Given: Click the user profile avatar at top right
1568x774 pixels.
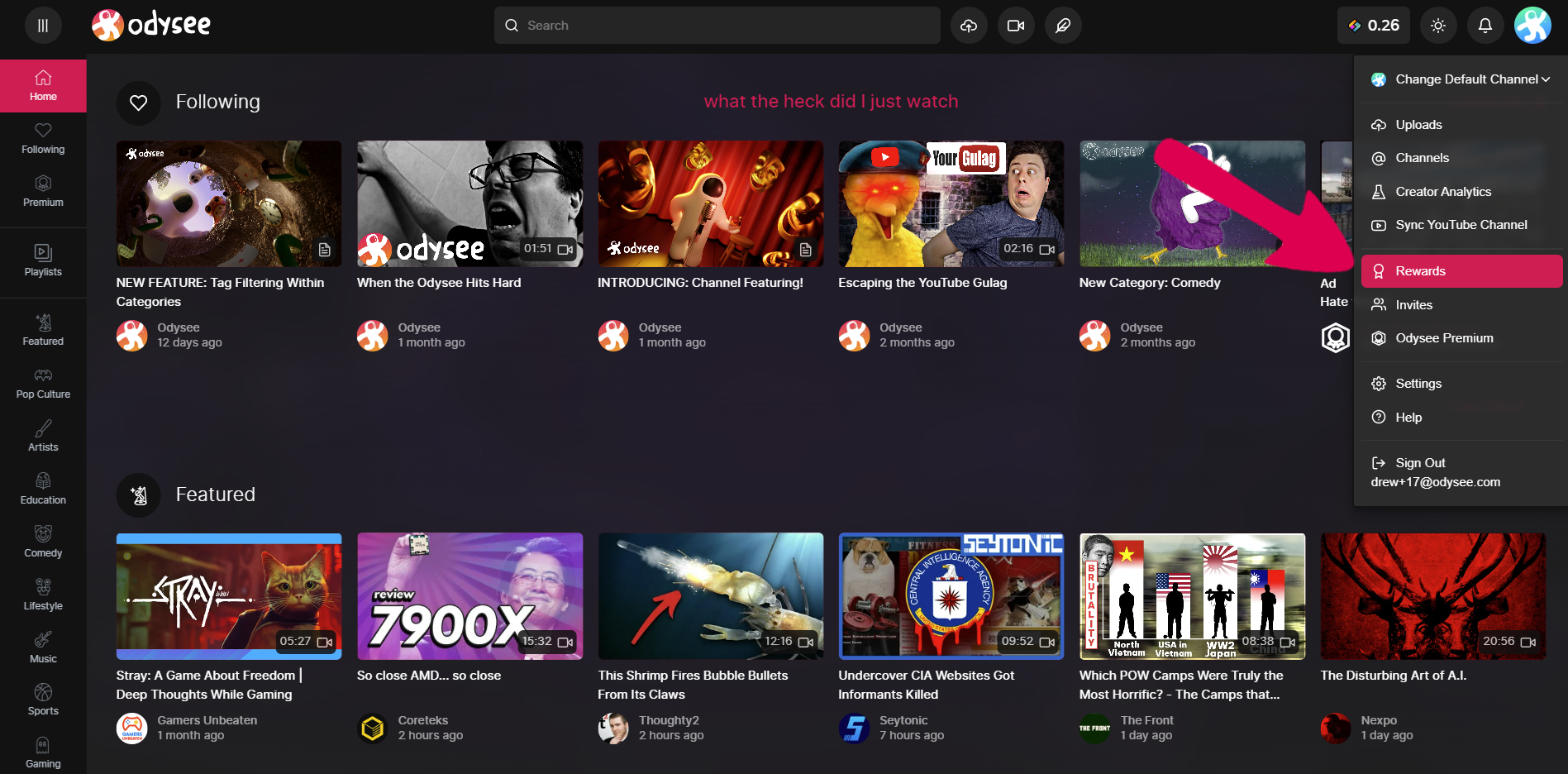Looking at the screenshot, I should click(x=1532, y=26).
